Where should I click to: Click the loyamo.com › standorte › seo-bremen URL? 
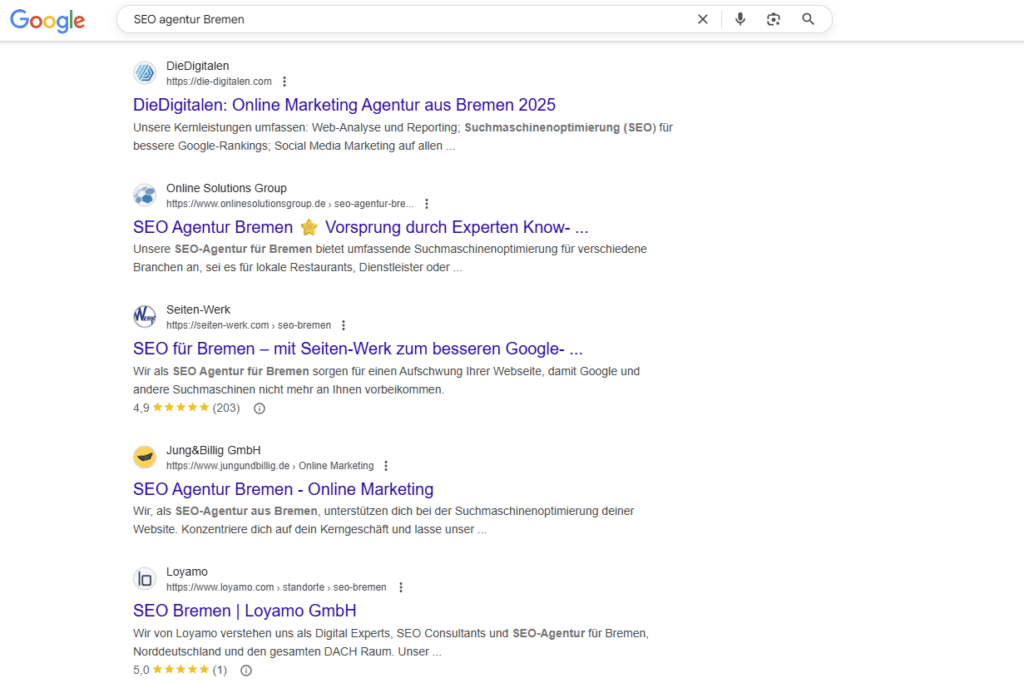point(276,588)
